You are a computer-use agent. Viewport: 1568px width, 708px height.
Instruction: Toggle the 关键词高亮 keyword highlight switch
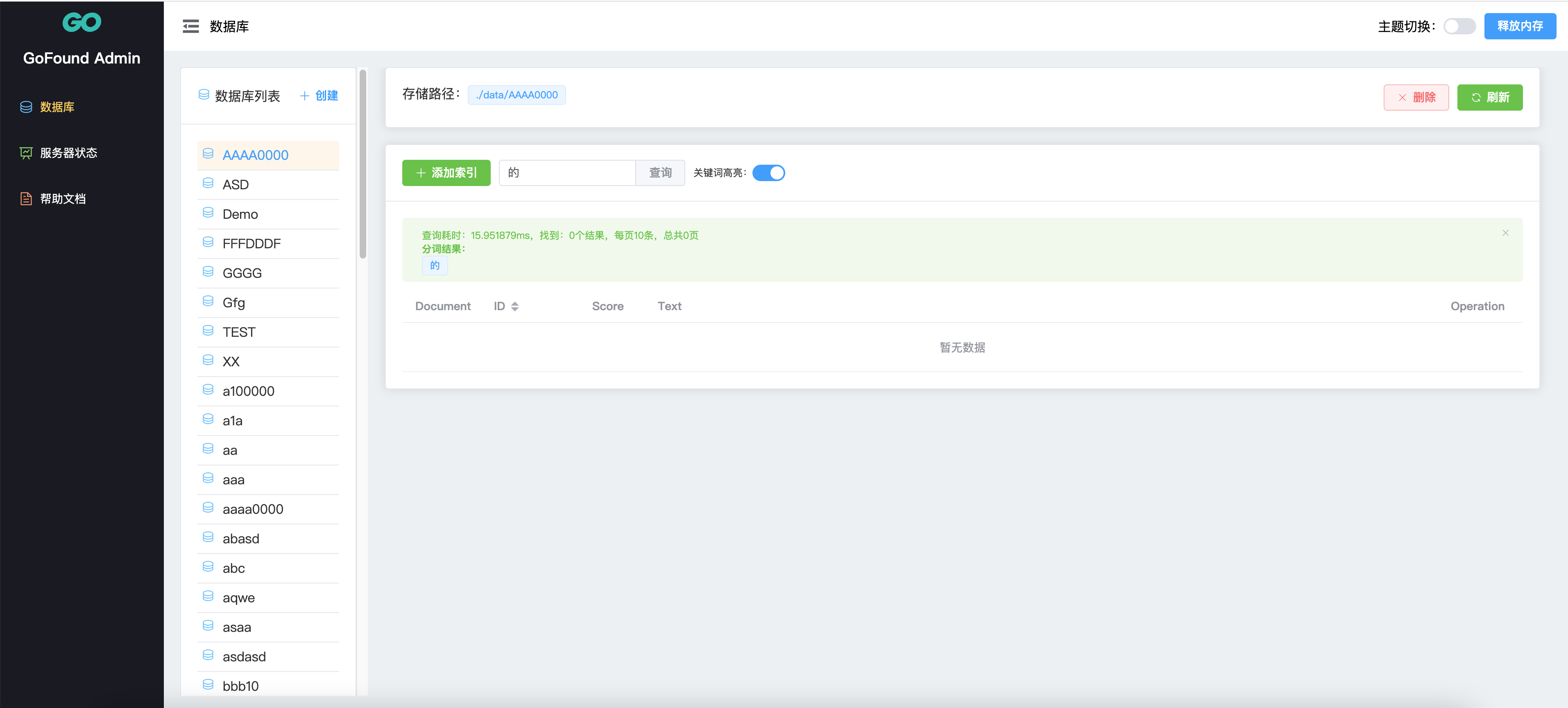770,173
